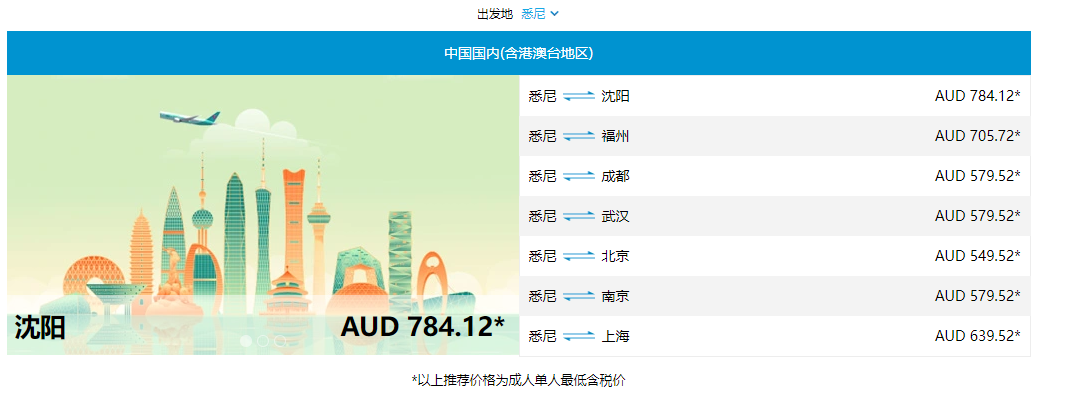Viewport: 1069px width, 393px height.
Task: Select the third carousel indicator dot
Action: [x=280, y=340]
